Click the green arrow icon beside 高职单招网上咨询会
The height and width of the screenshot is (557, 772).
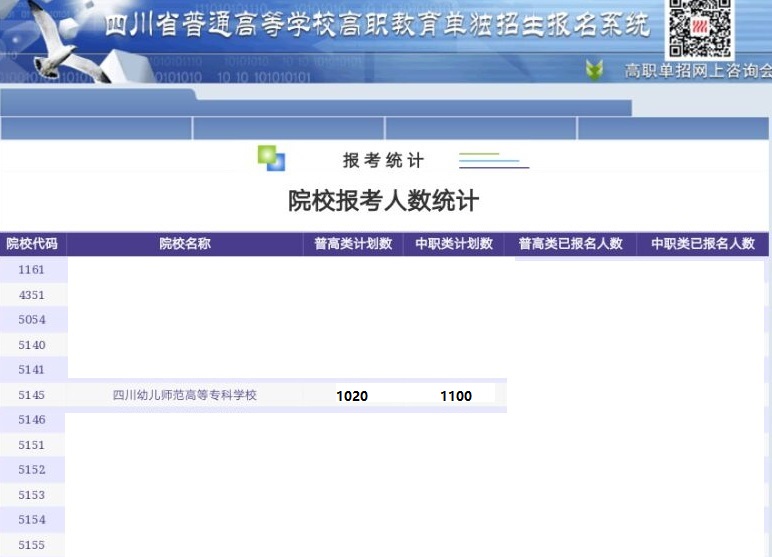tap(594, 70)
